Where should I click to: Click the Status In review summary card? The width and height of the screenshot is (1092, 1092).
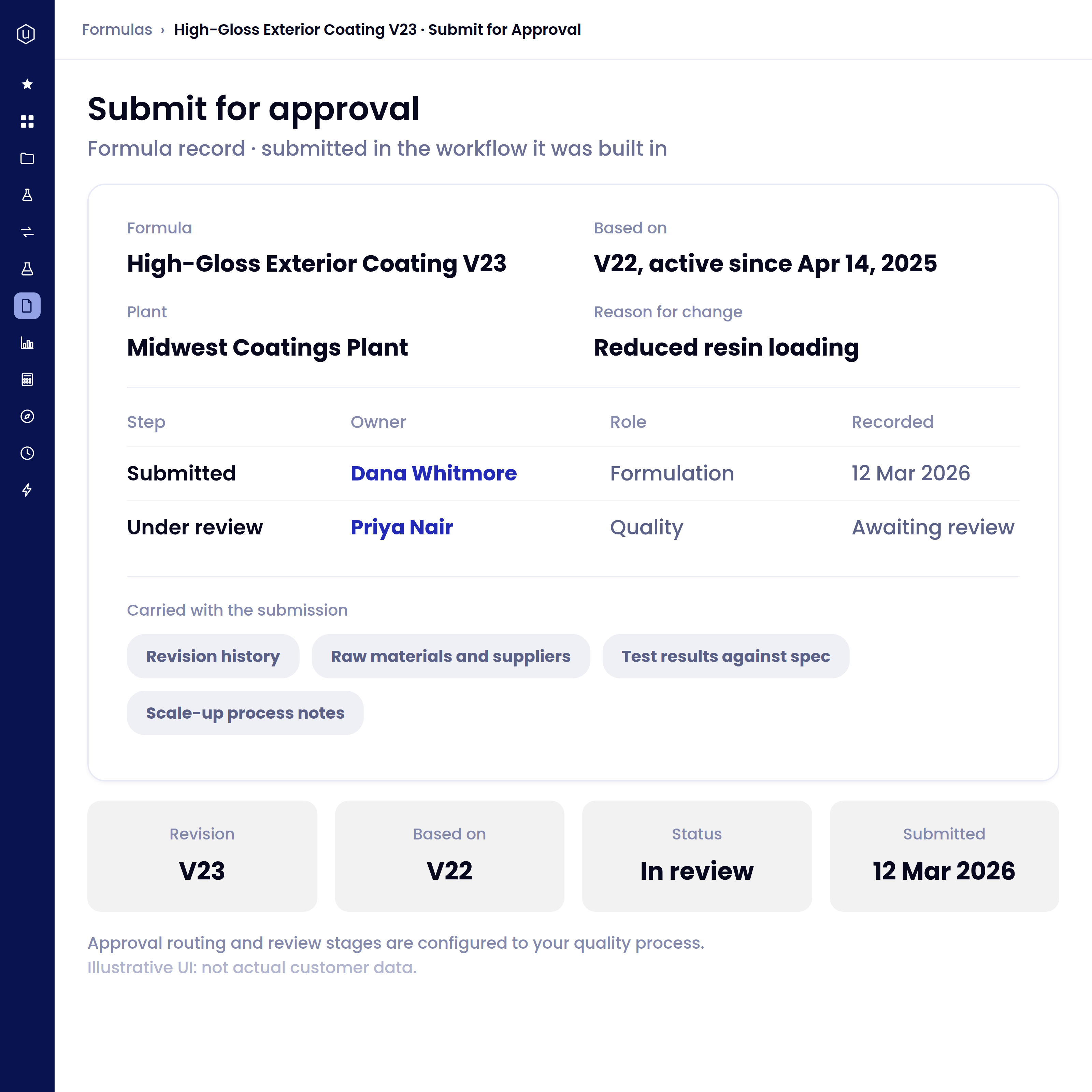tap(697, 856)
